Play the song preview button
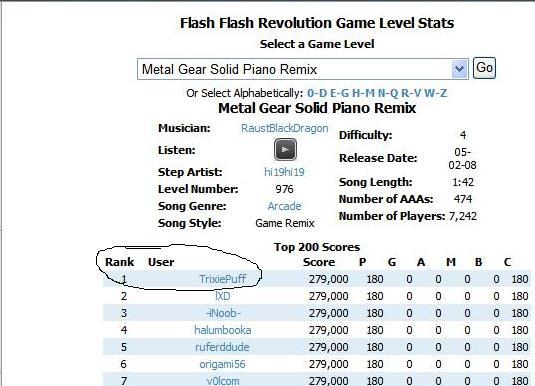 point(285,149)
